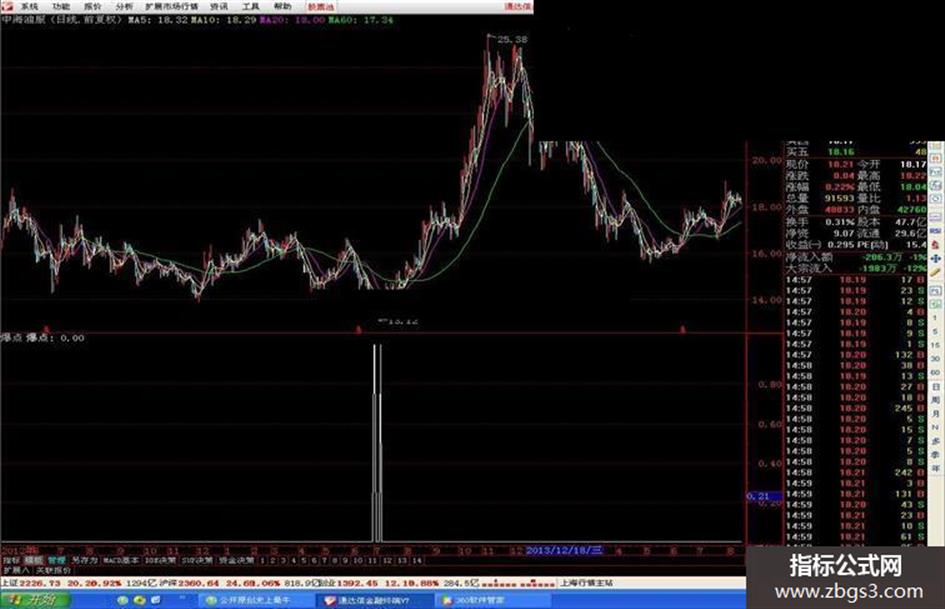
Task: Click the 上证 index value 2226.73 in status bar
Action: [41, 583]
